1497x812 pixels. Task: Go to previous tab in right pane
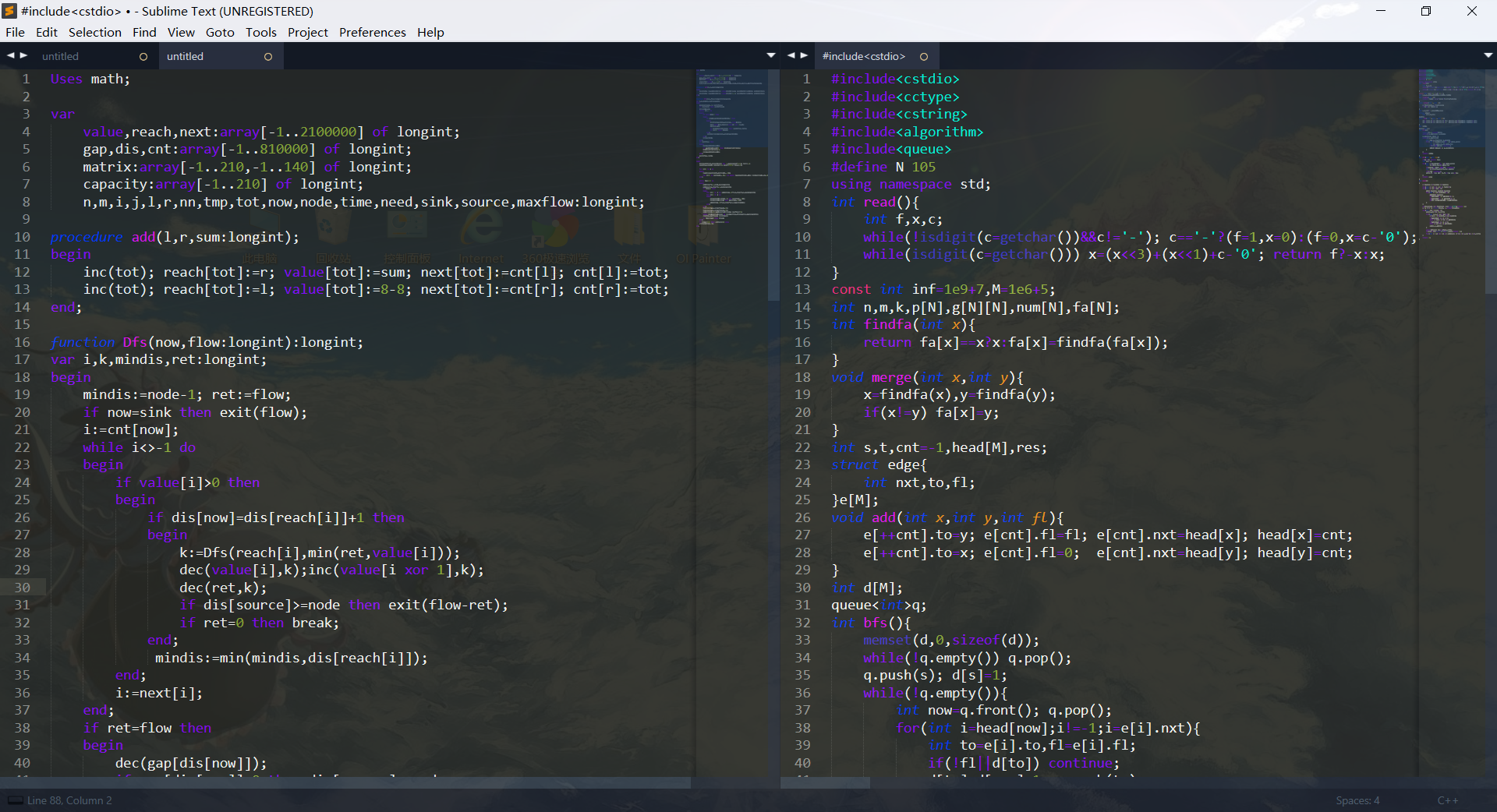791,55
